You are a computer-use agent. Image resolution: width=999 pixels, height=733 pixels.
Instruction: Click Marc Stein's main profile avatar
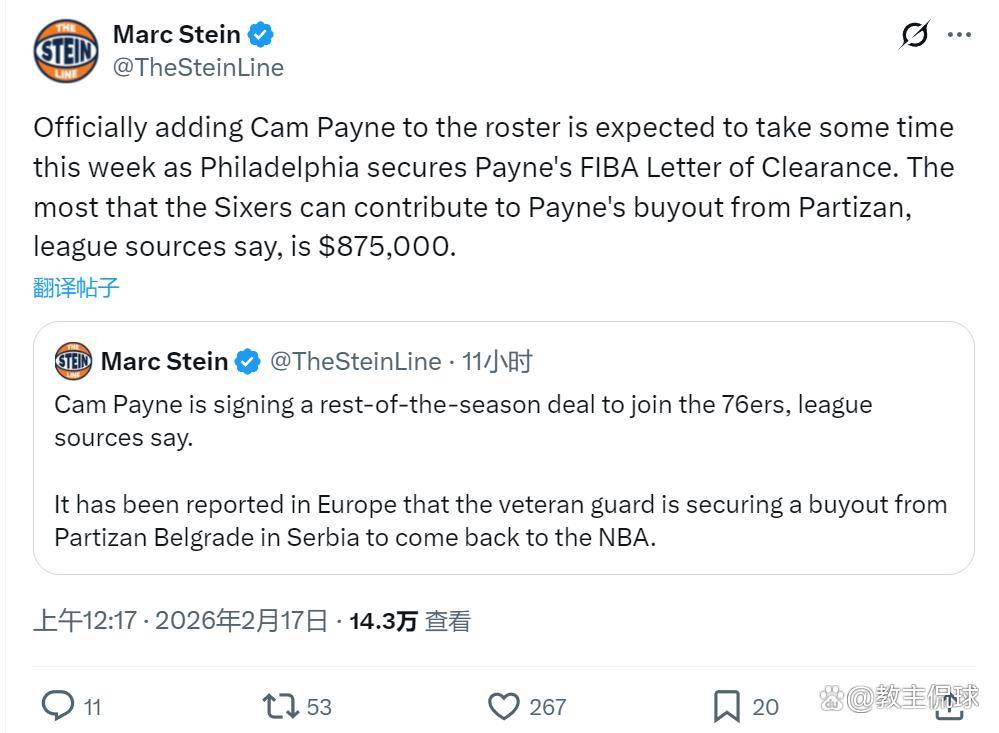tap(66, 50)
